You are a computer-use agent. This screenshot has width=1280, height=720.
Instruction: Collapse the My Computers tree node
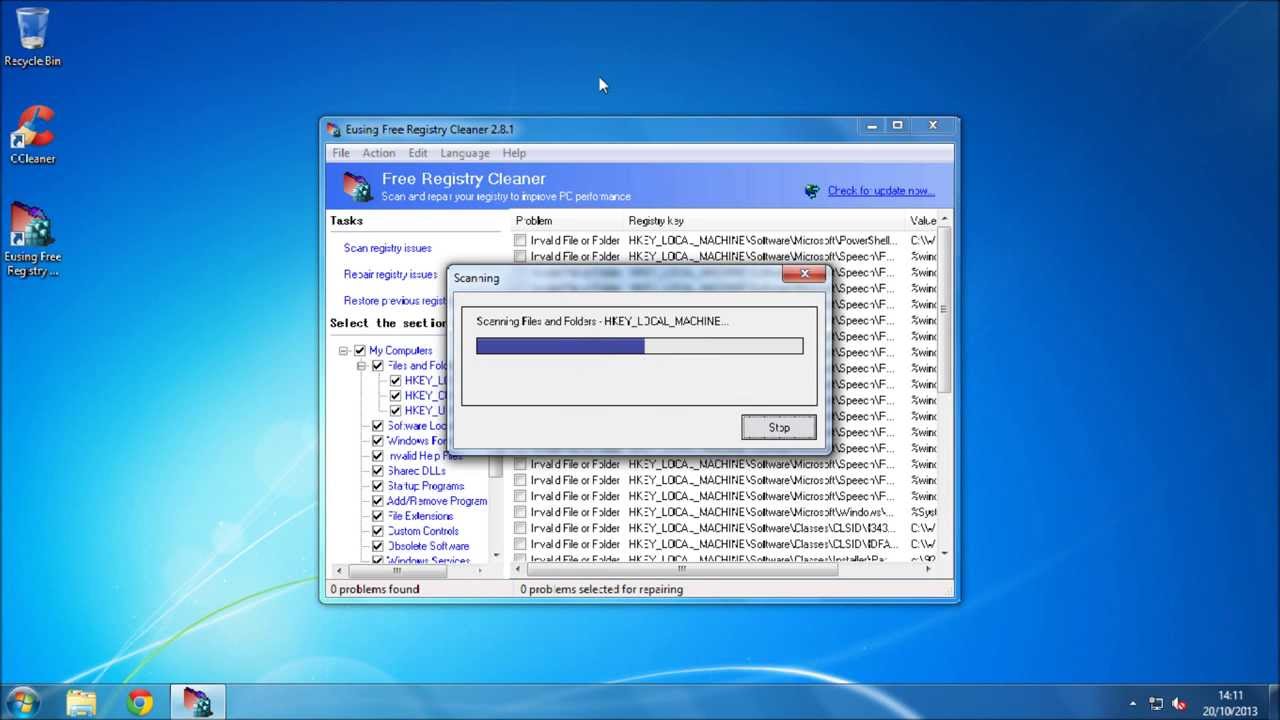343,351
